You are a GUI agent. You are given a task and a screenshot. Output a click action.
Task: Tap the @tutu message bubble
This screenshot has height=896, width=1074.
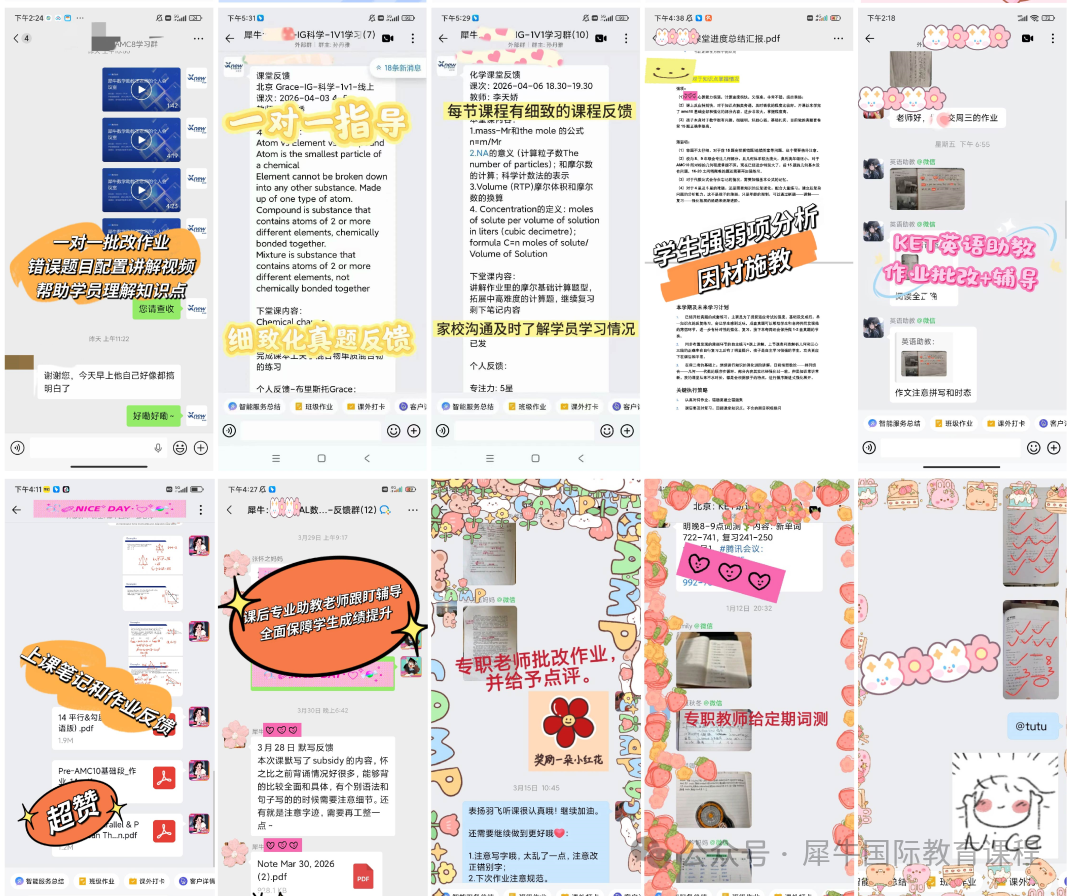1030,726
